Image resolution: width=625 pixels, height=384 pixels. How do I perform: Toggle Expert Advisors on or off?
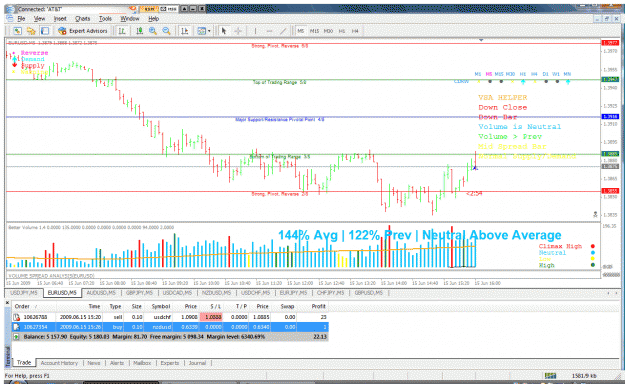point(83,31)
